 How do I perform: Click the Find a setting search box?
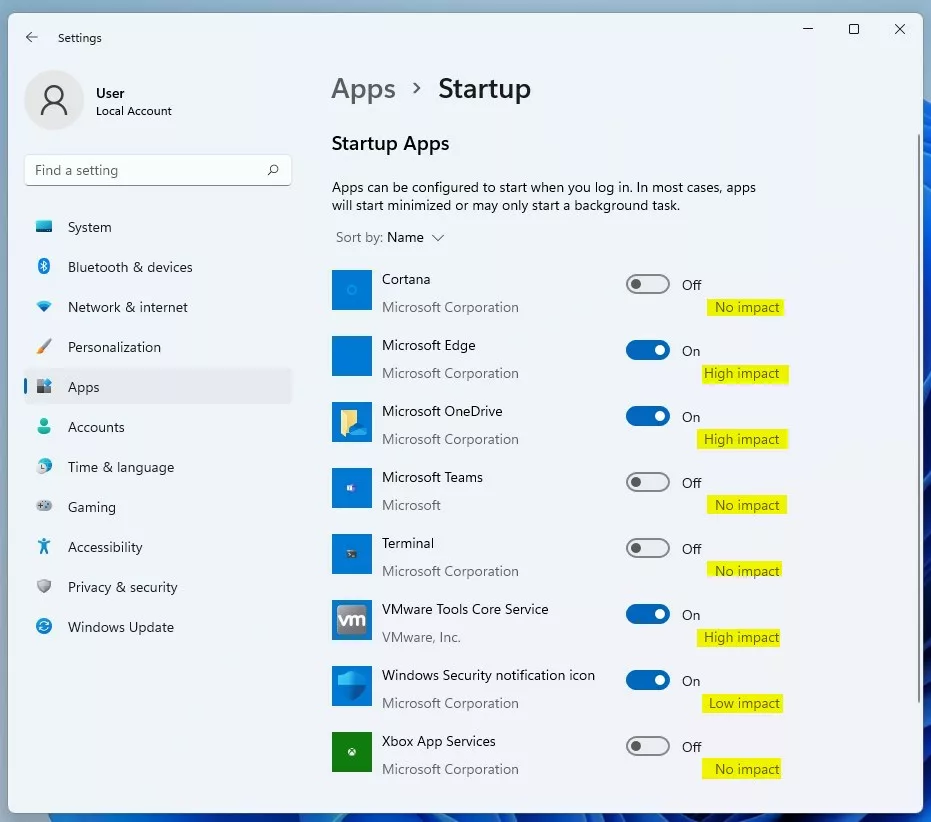(145, 170)
